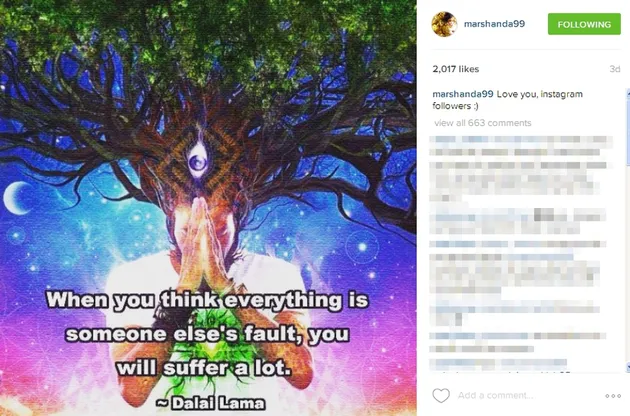Click the comments scrollbar thumb
The width and height of the screenshot is (630, 416).
pyautogui.click(x=628, y=131)
